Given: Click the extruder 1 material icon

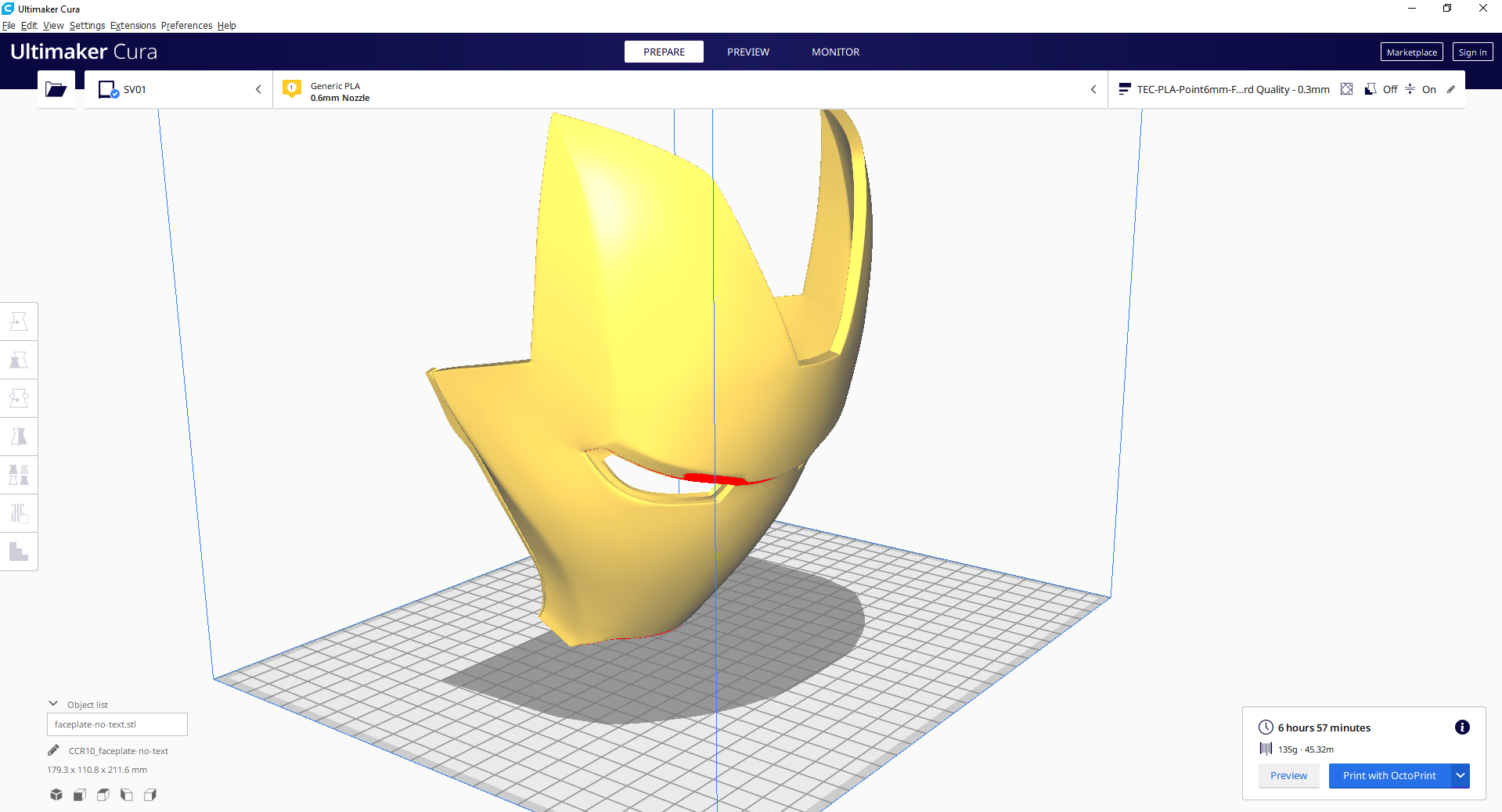Looking at the screenshot, I should pyautogui.click(x=292, y=89).
